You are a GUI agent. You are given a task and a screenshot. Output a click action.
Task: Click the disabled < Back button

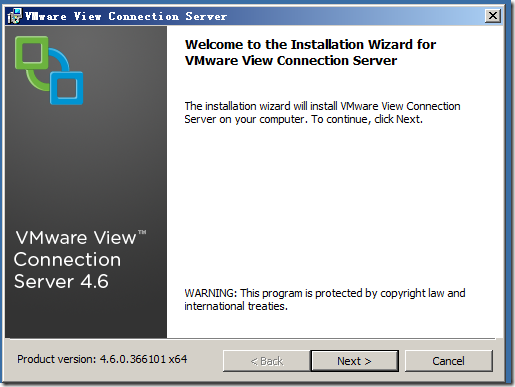point(267,361)
